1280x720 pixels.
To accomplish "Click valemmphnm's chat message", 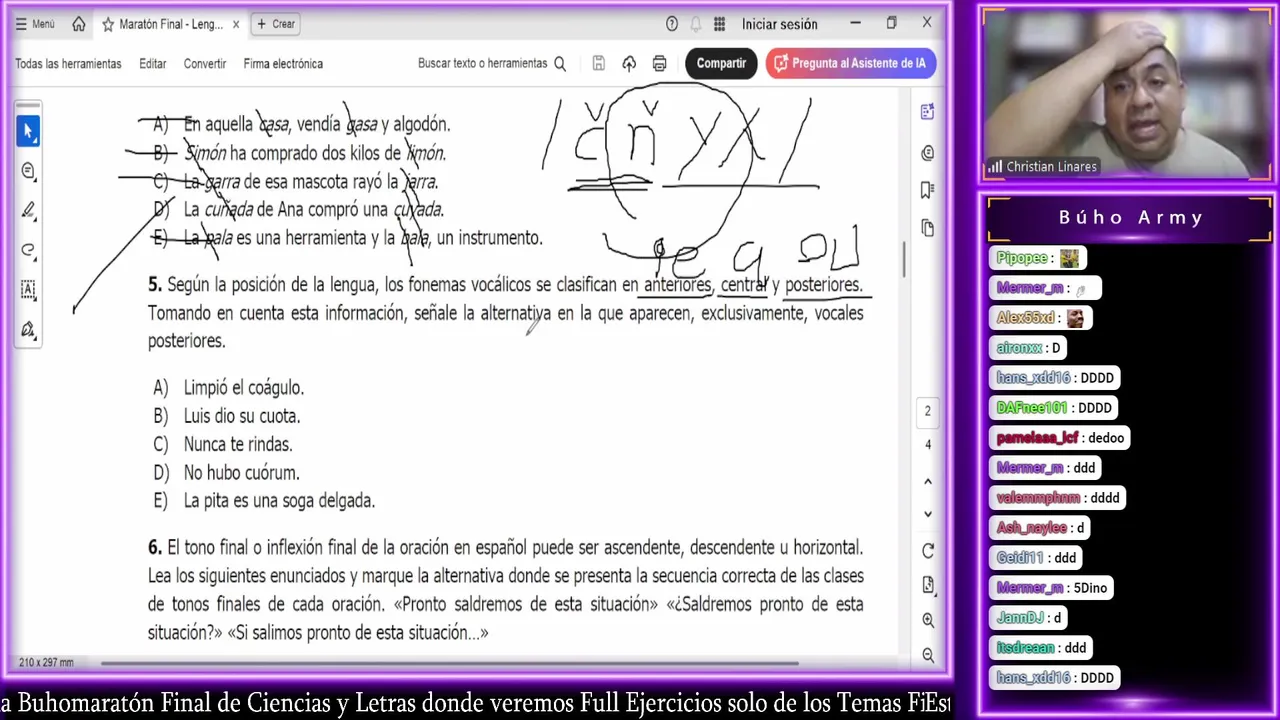I will [x=1059, y=498].
